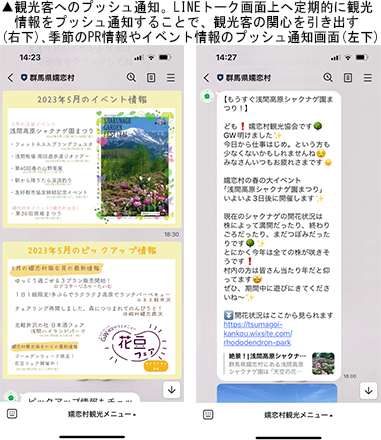The height and width of the screenshot is (440, 381).
Task: Tap shield badge beside 群馬県嬬恋村 in right phone
Action: click(x=220, y=78)
